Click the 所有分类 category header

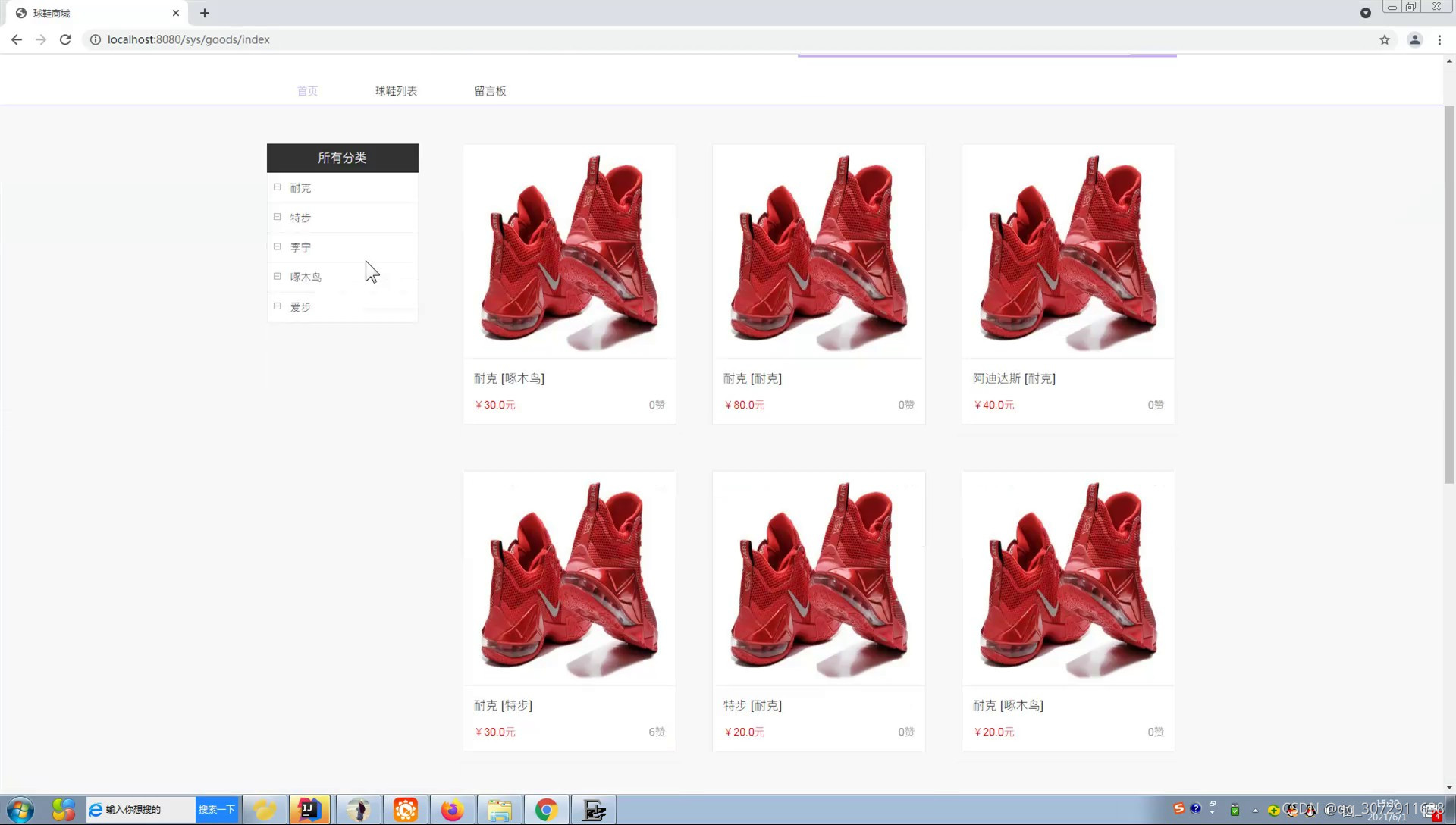point(343,158)
